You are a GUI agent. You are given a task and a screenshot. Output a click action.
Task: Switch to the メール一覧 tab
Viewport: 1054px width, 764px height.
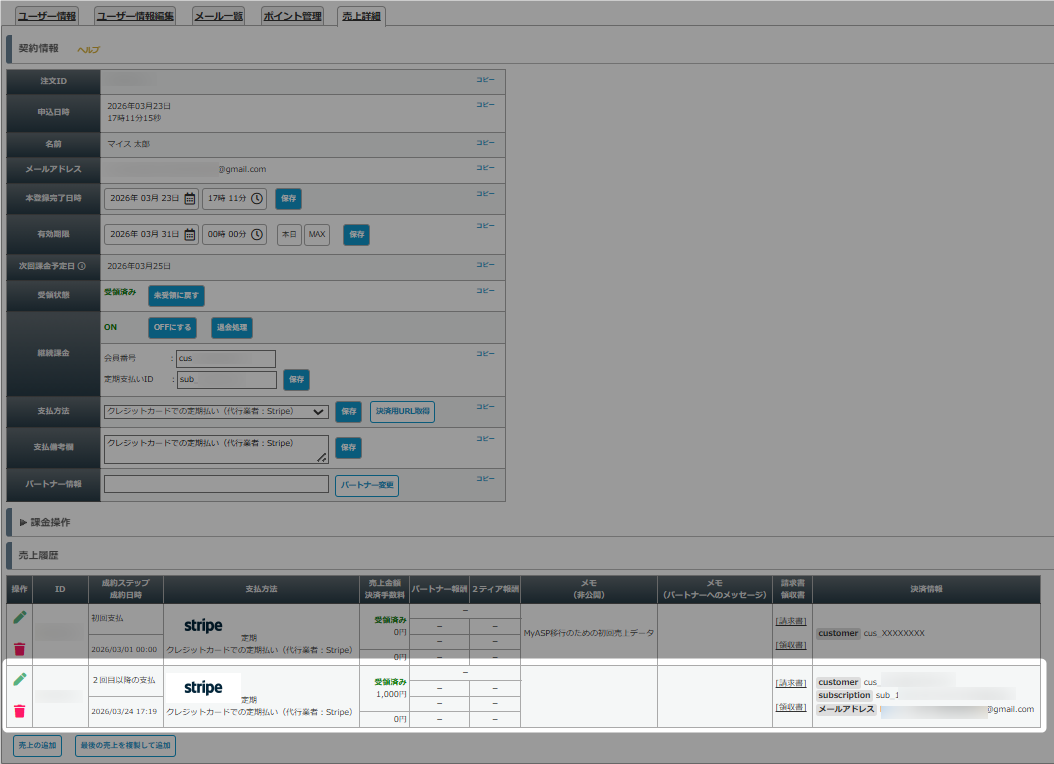click(218, 16)
